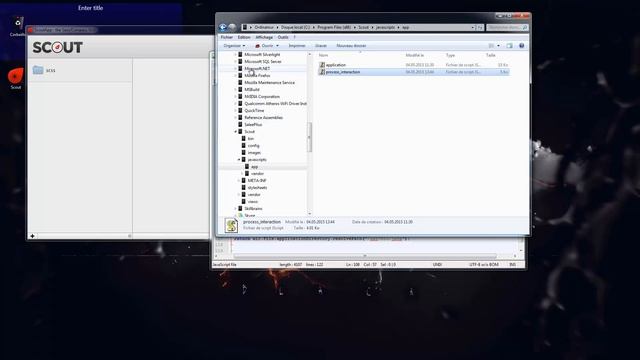Screen dimensions: 640x360
Task: Select Mozilla Firefox folder in the tree
Action: click(x=257, y=76)
